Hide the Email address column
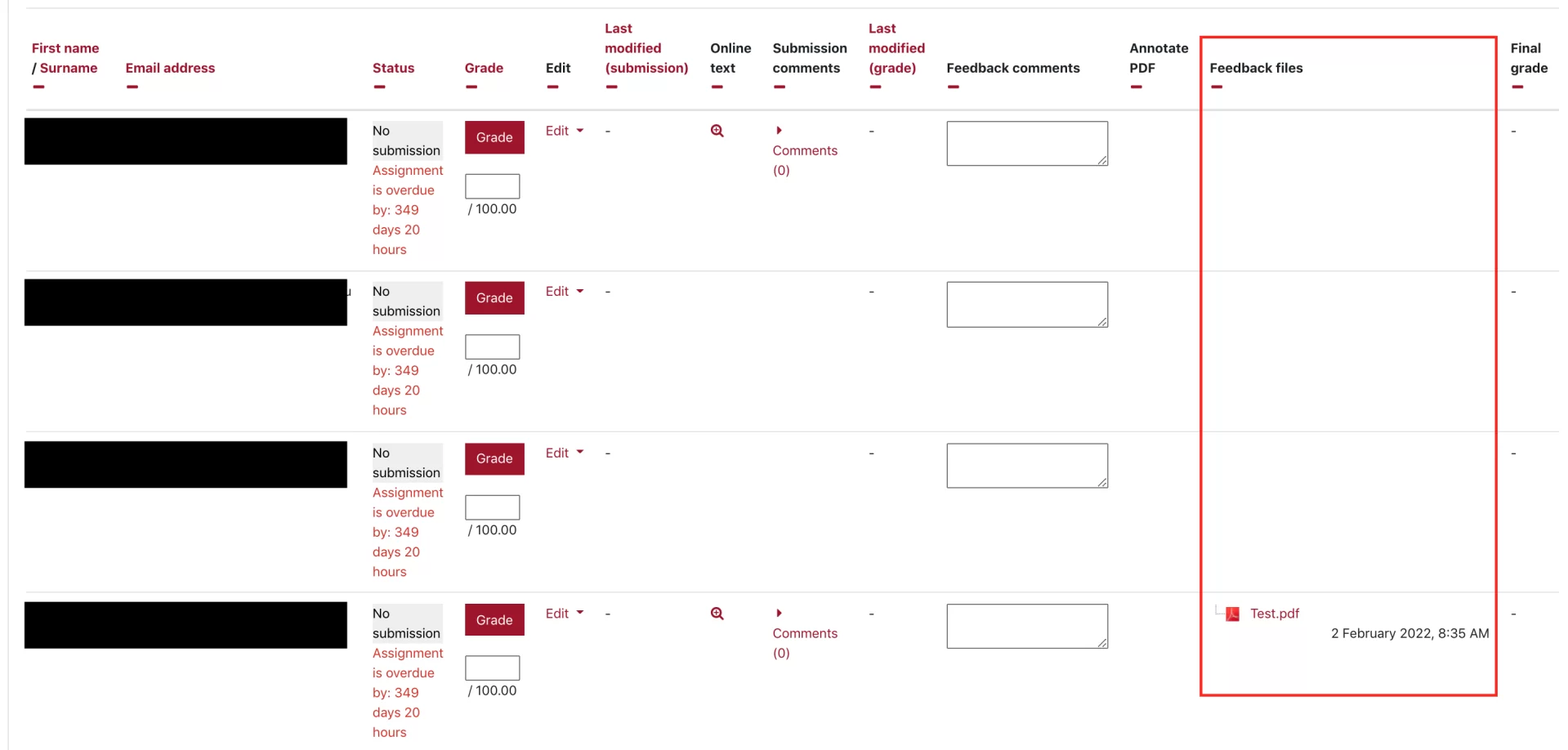The width and height of the screenshot is (1568, 750). click(x=132, y=87)
